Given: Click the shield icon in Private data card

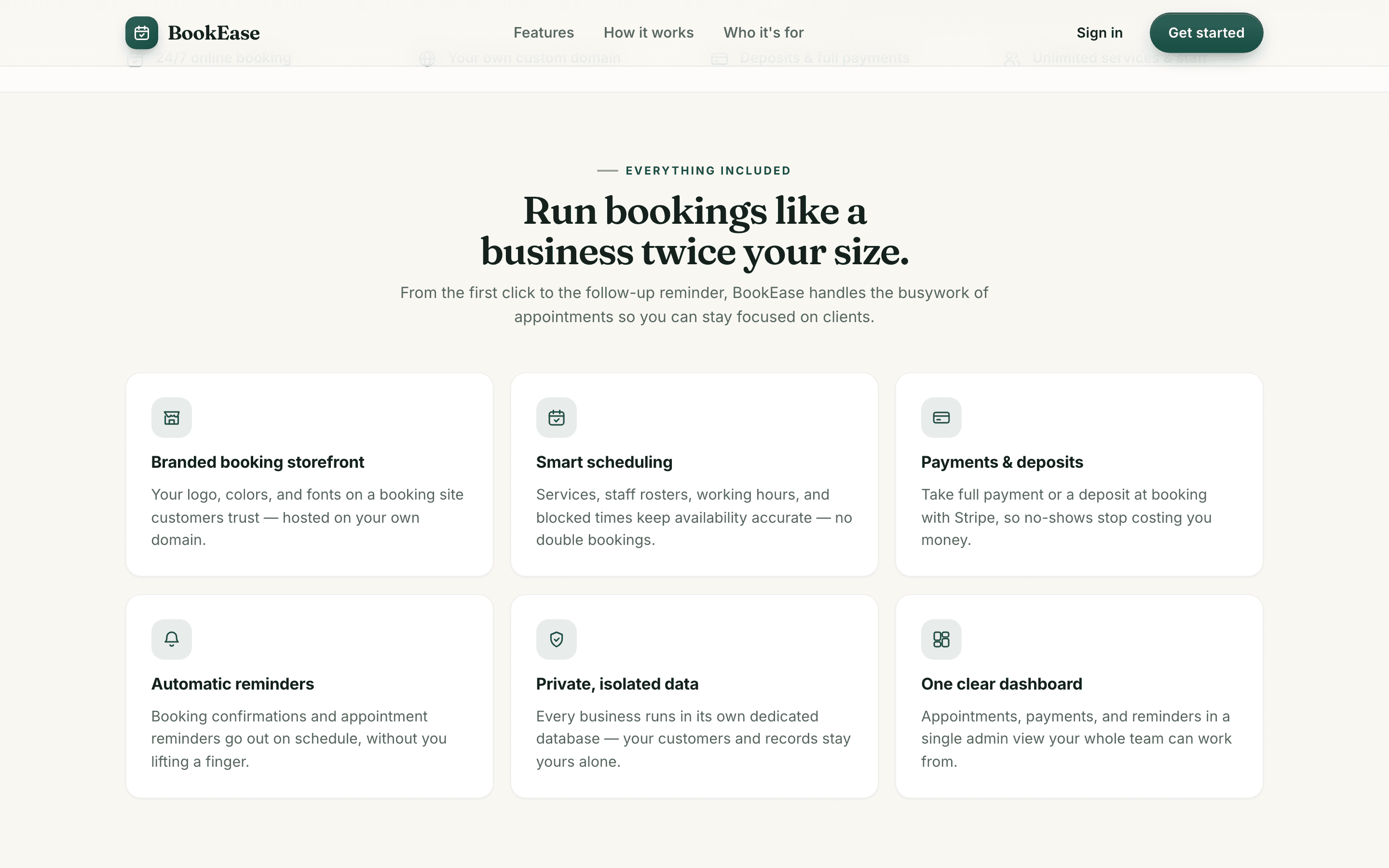Looking at the screenshot, I should [x=556, y=639].
